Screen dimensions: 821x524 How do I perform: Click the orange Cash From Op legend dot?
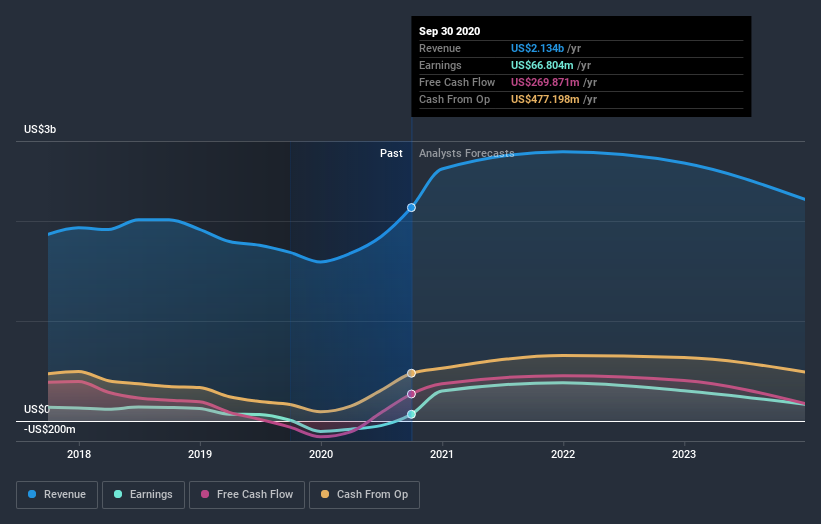tap(325, 494)
